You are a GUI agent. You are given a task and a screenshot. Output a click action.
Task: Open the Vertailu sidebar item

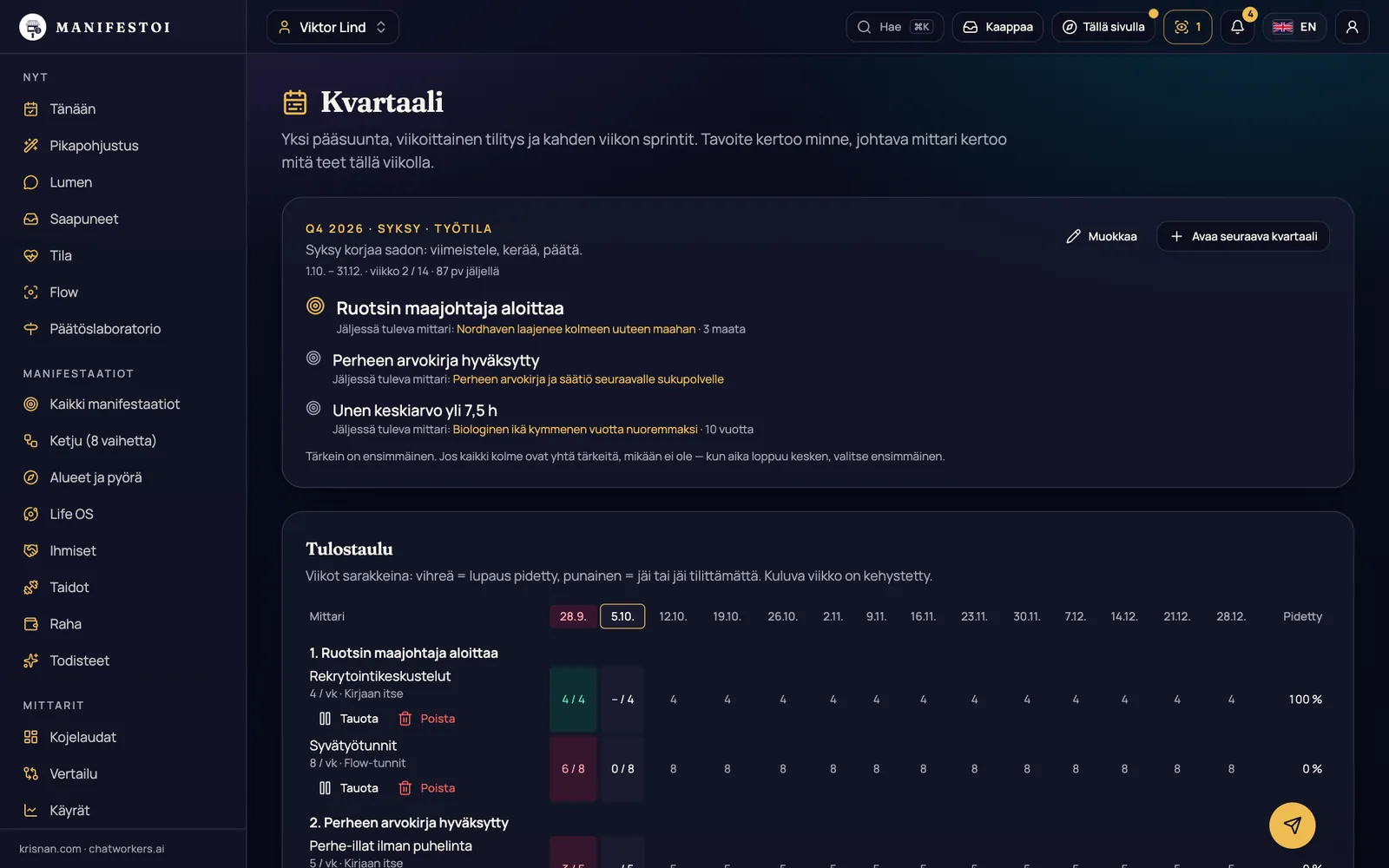pyautogui.click(x=122, y=773)
